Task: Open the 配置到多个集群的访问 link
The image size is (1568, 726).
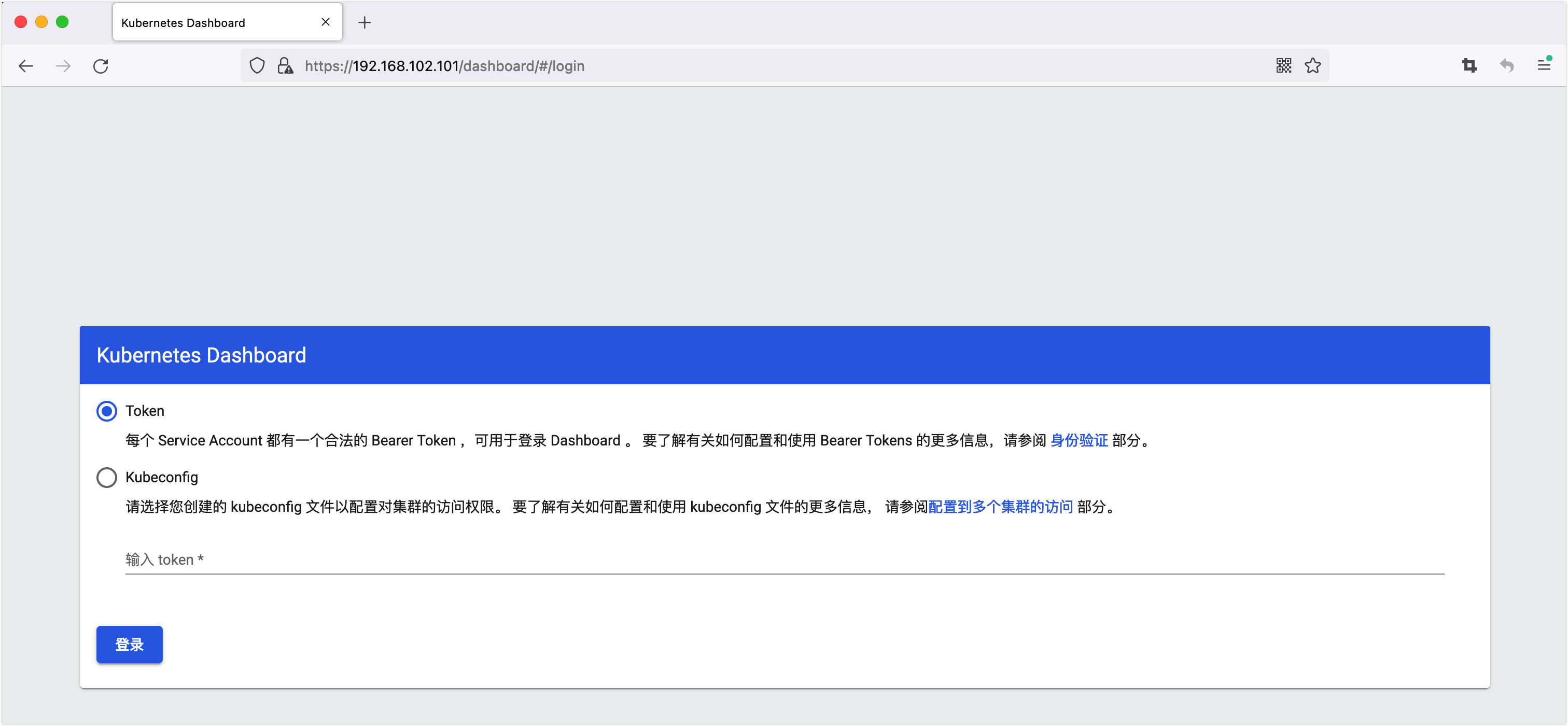Action: tap(1000, 506)
